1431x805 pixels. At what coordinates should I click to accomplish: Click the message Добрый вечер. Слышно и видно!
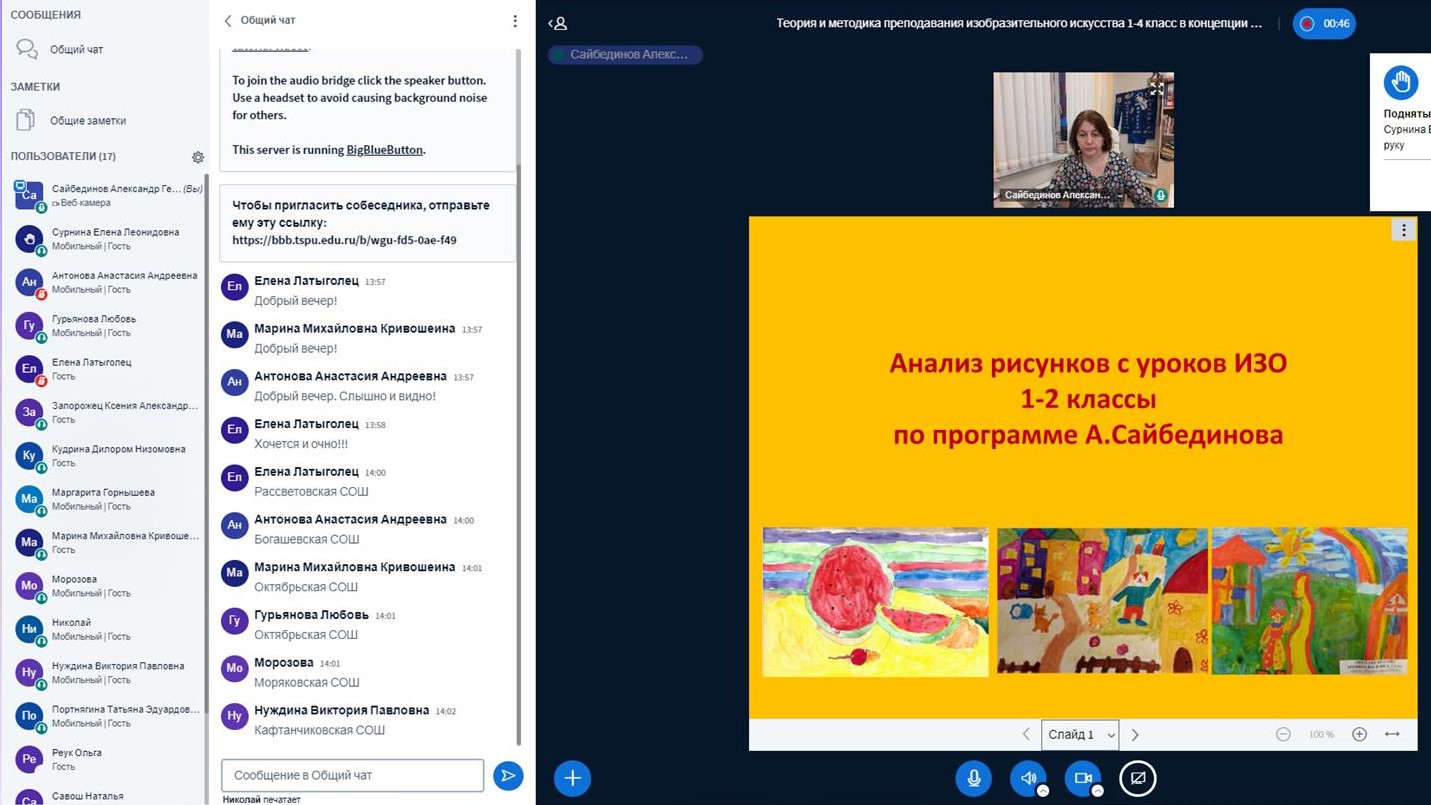[x=345, y=396]
